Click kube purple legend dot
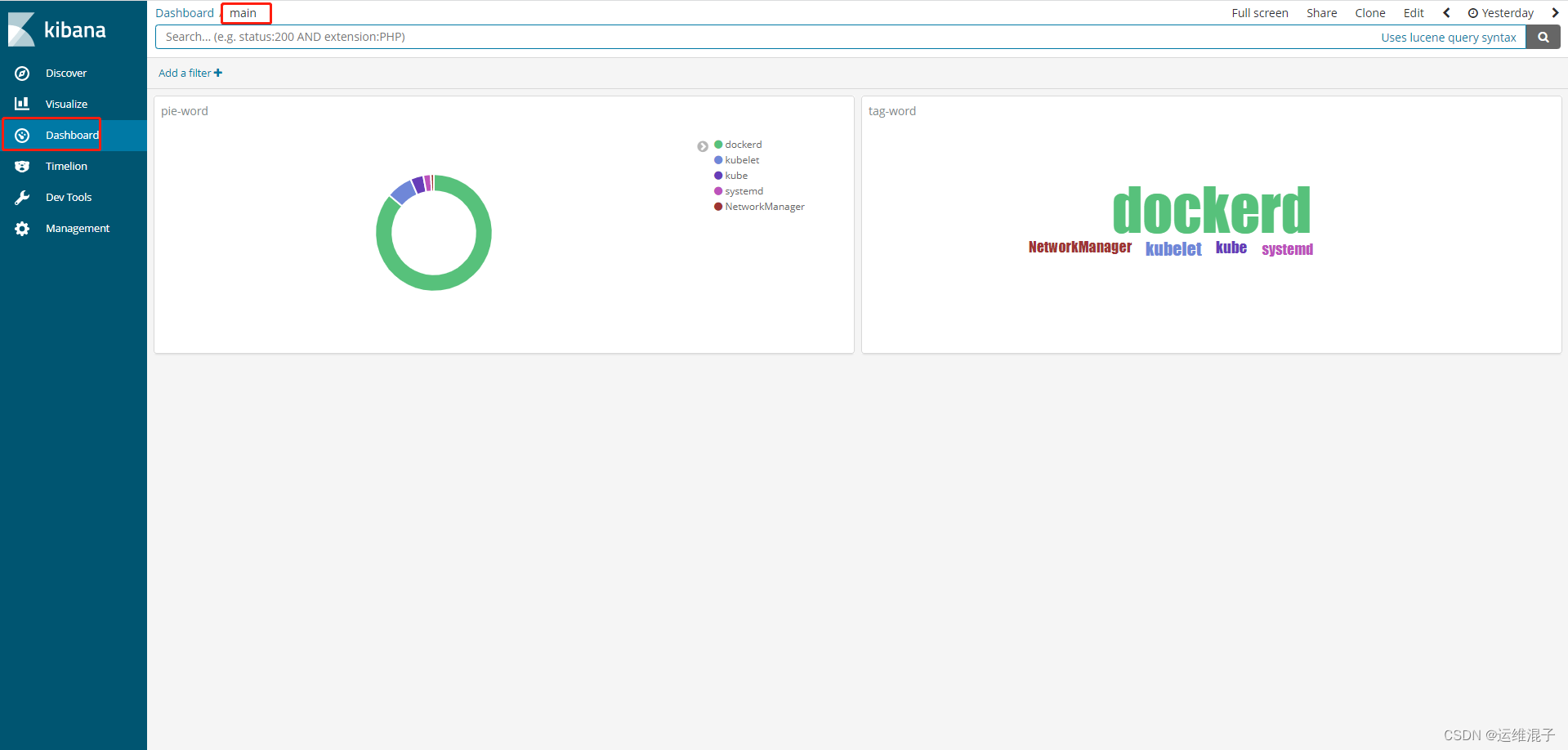The image size is (1568, 750). pyautogui.click(x=718, y=176)
